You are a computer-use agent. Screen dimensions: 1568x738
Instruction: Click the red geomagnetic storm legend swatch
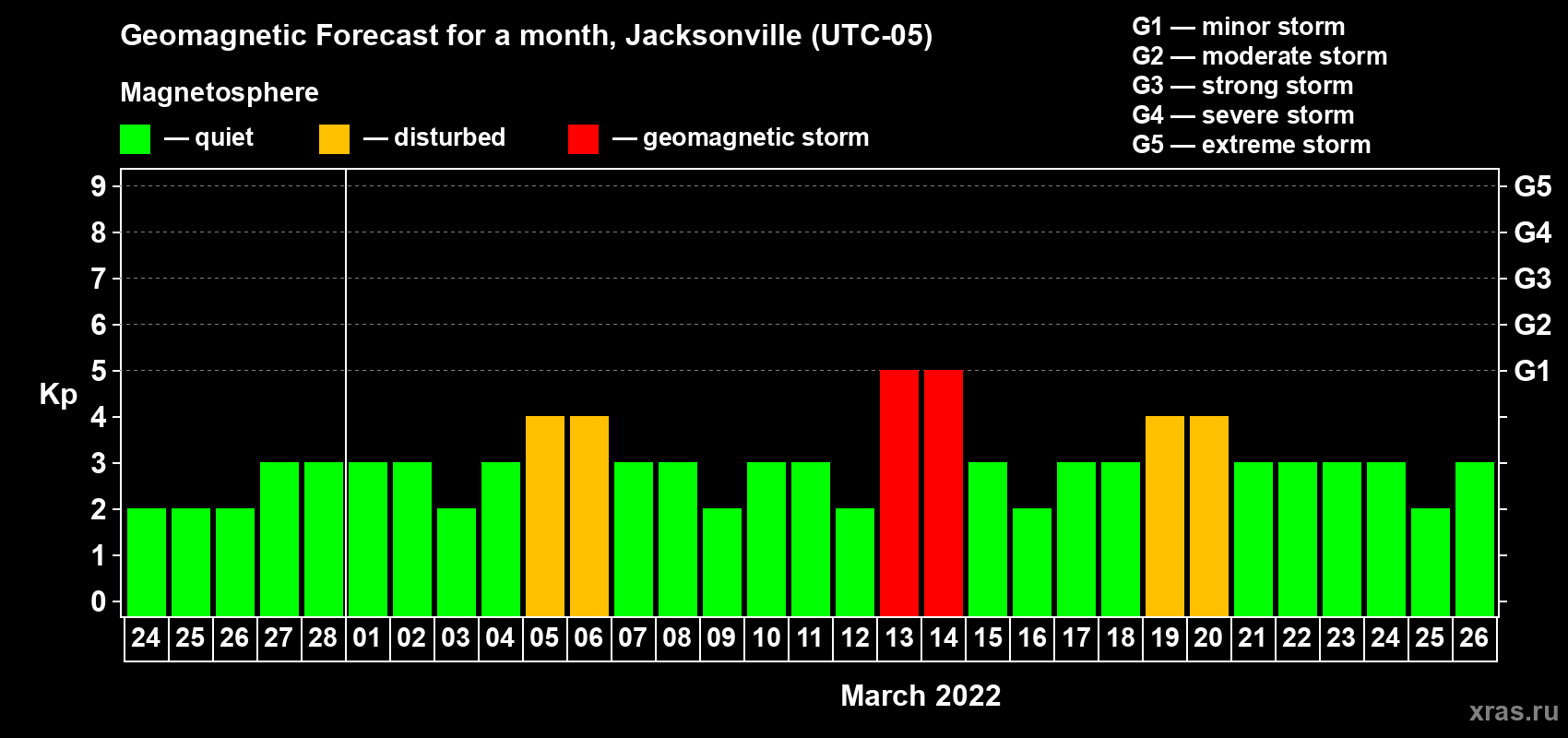click(584, 139)
